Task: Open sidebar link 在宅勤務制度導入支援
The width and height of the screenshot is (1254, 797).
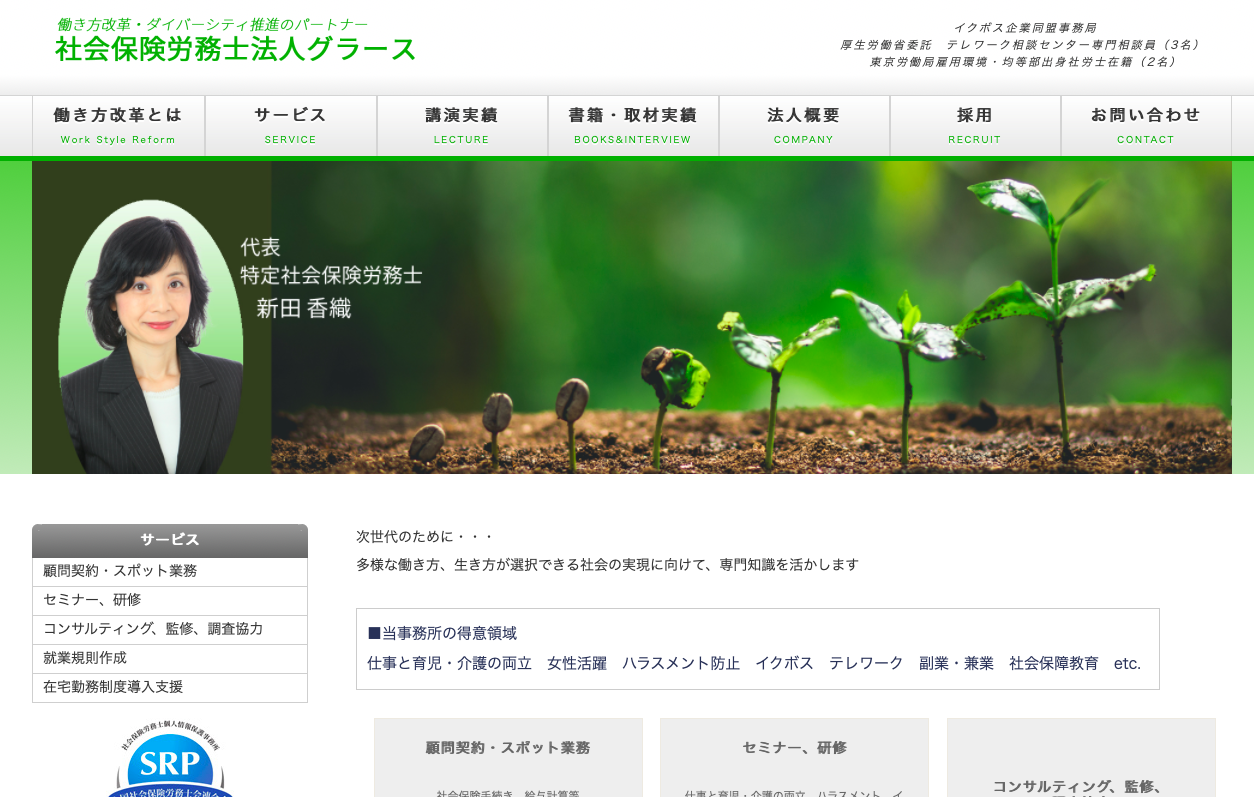Action: pos(170,688)
